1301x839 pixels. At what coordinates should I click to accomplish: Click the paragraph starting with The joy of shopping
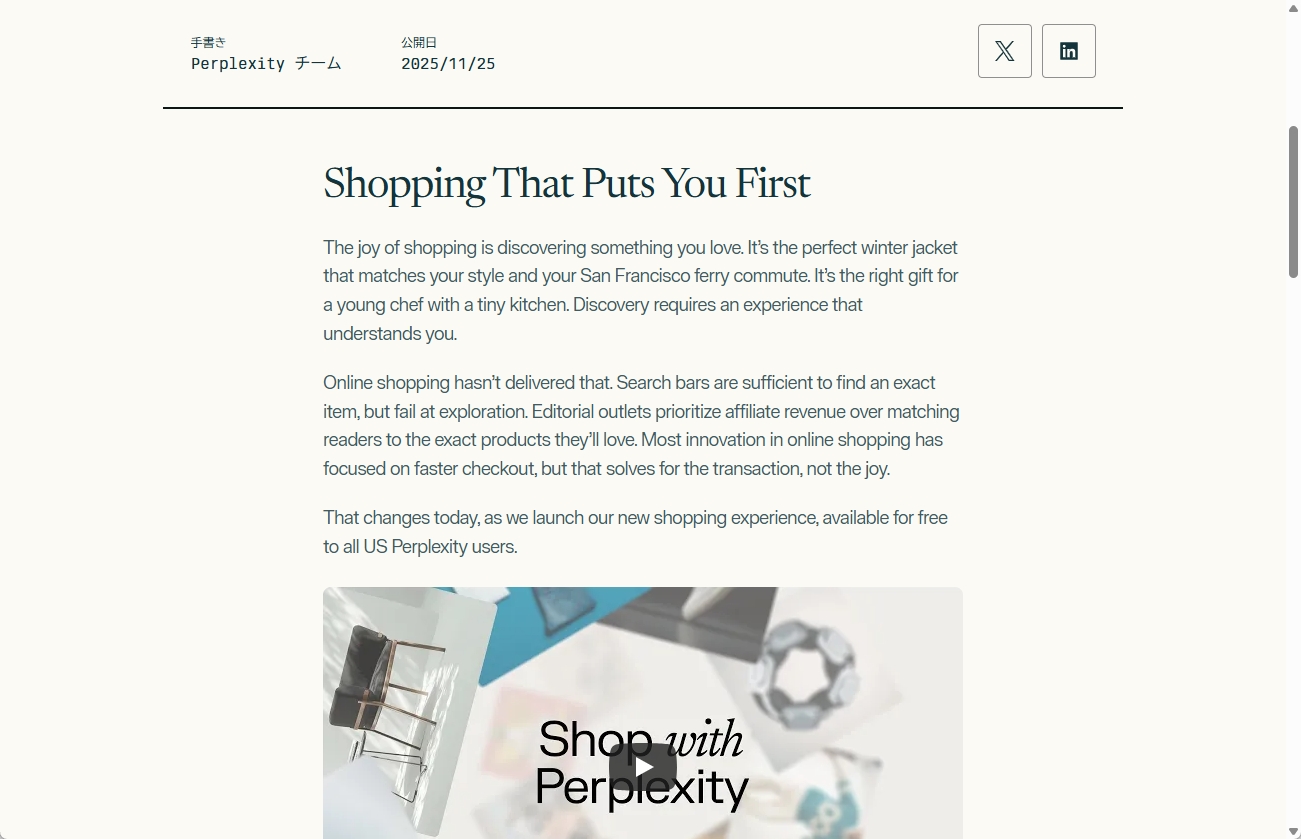point(640,290)
